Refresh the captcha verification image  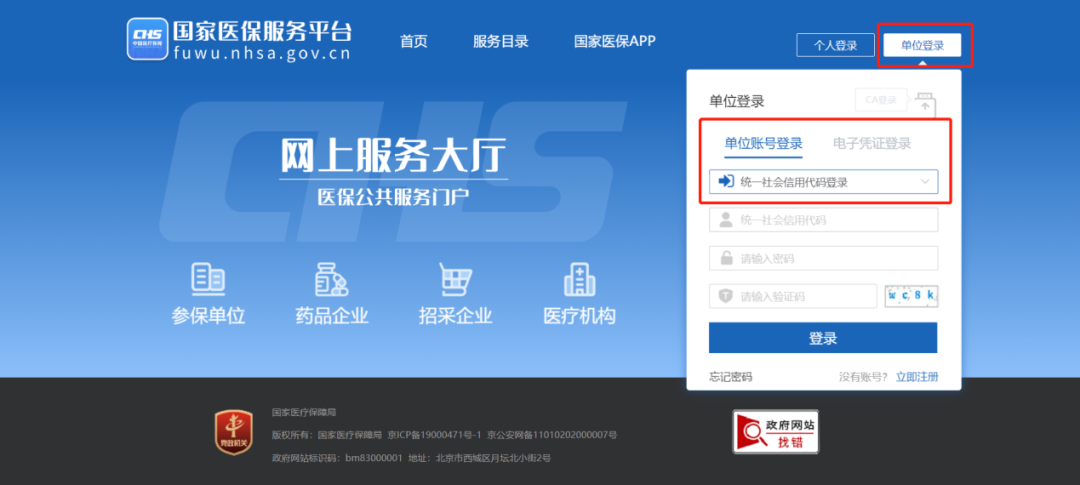pyautogui.click(x=910, y=296)
